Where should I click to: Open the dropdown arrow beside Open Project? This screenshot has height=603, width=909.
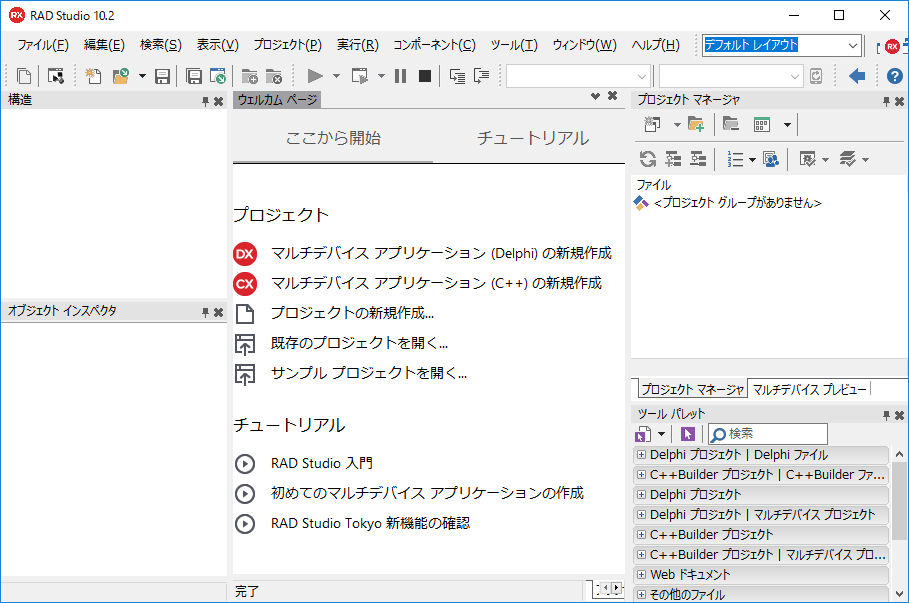point(142,76)
